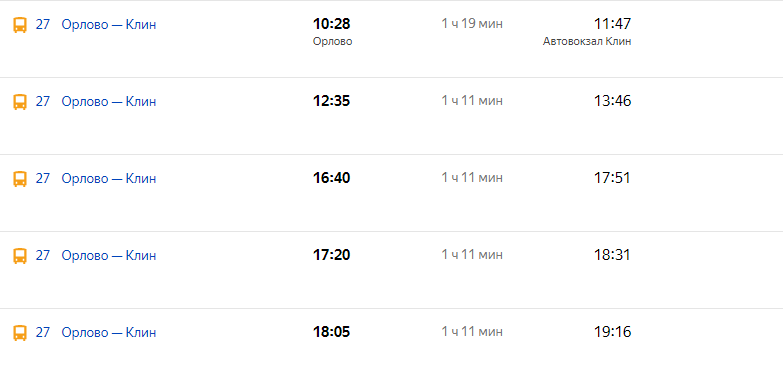783x371 pixels.
Task: Click the 1 ч 19 мин duration
Action: (x=472, y=24)
